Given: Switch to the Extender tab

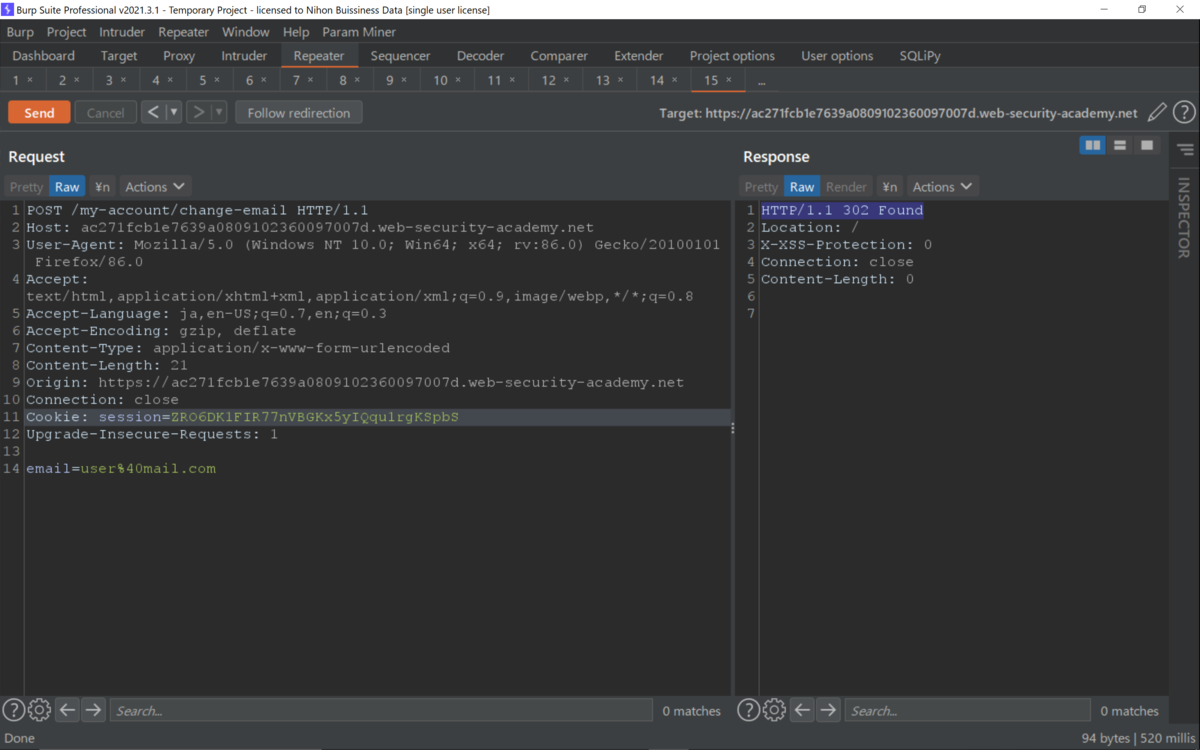Looking at the screenshot, I should point(639,56).
